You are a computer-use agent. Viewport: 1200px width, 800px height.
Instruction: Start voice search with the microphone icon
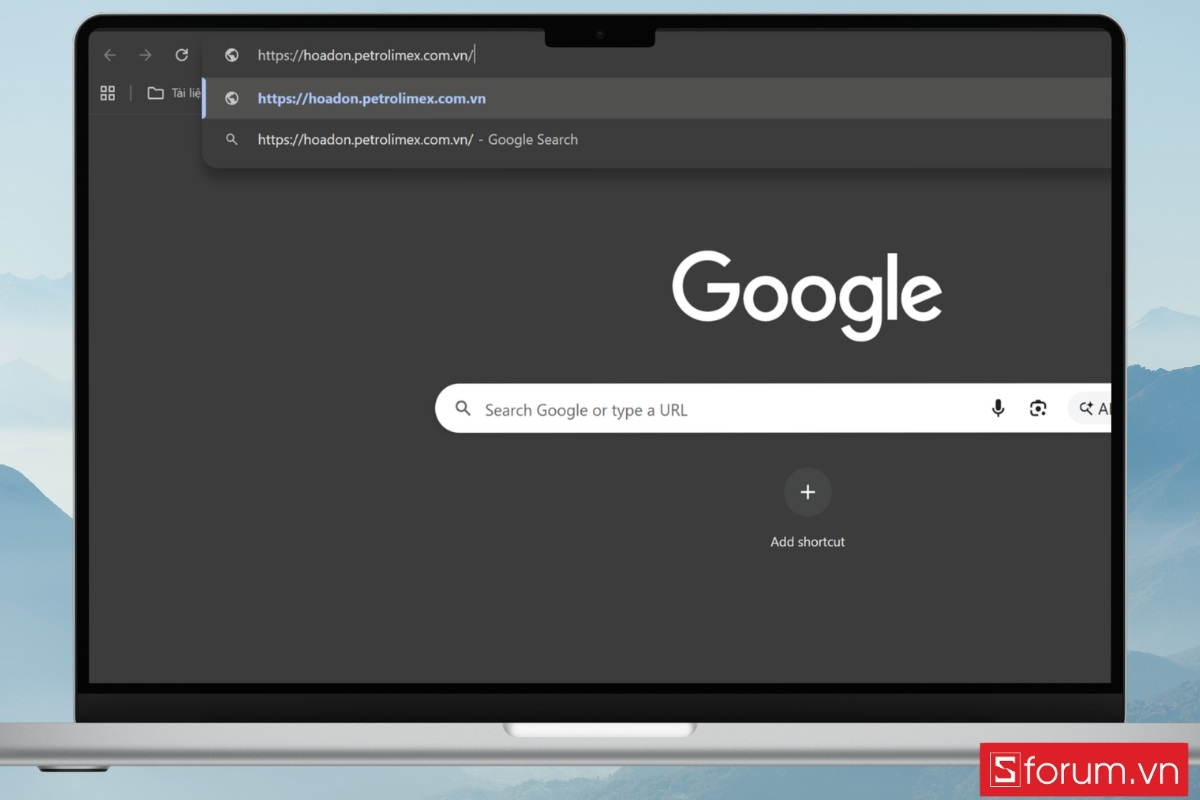[997, 408]
